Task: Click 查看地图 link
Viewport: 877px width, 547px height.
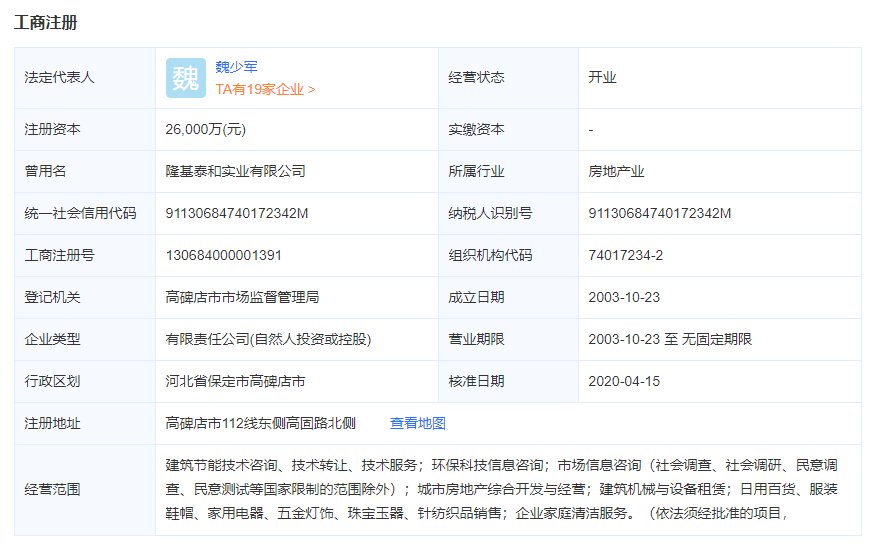Action: click(417, 423)
